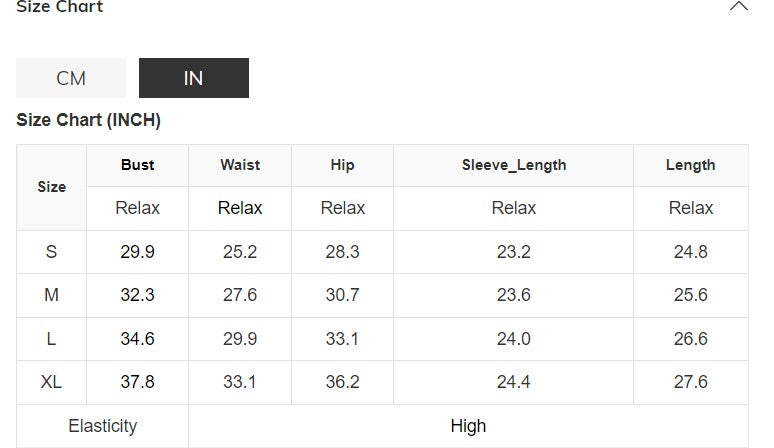Image resolution: width=774 pixels, height=448 pixels.
Task: Click the Size header cell
Action: click(52, 187)
